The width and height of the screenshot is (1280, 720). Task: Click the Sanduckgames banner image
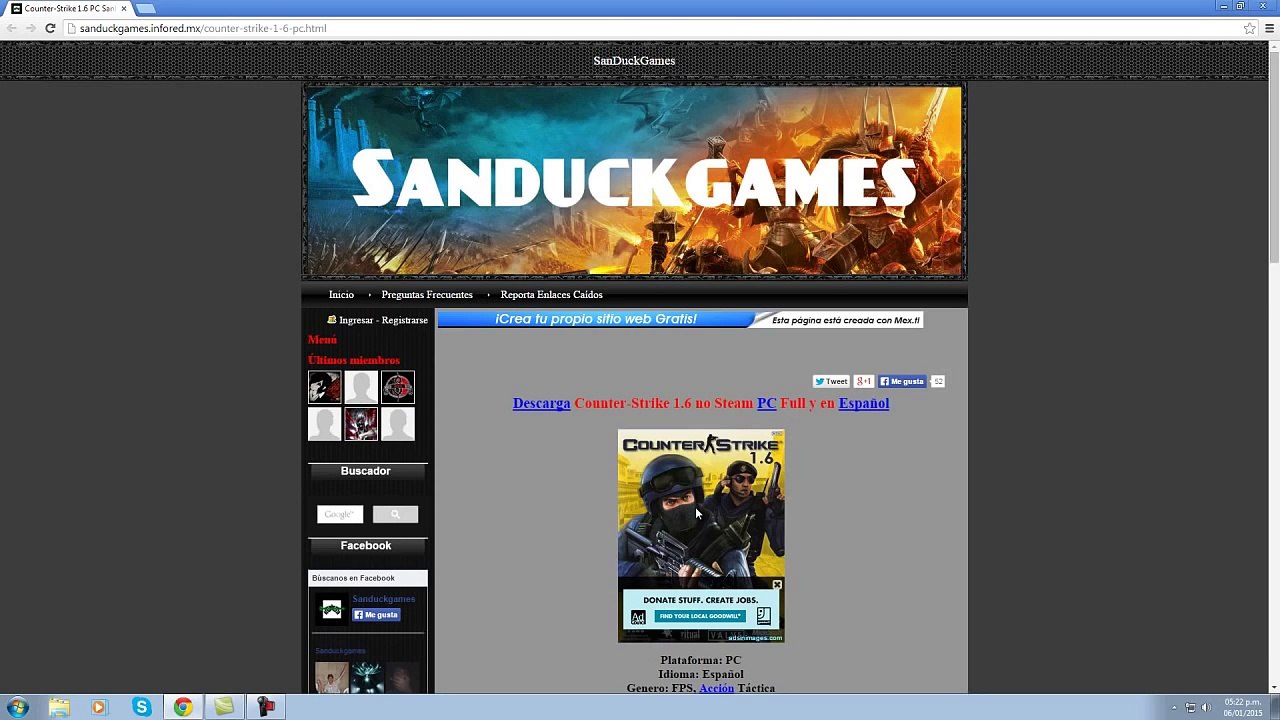tap(634, 181)
